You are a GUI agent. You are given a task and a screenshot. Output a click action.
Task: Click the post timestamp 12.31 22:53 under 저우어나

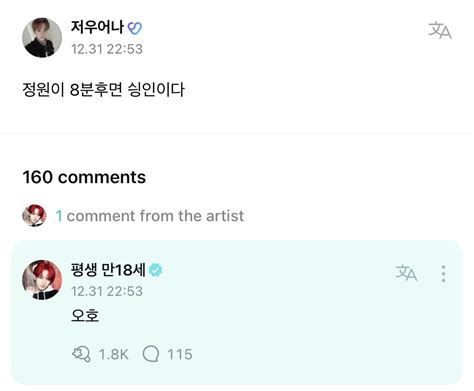pyautogui.click(x=107, y=49)
